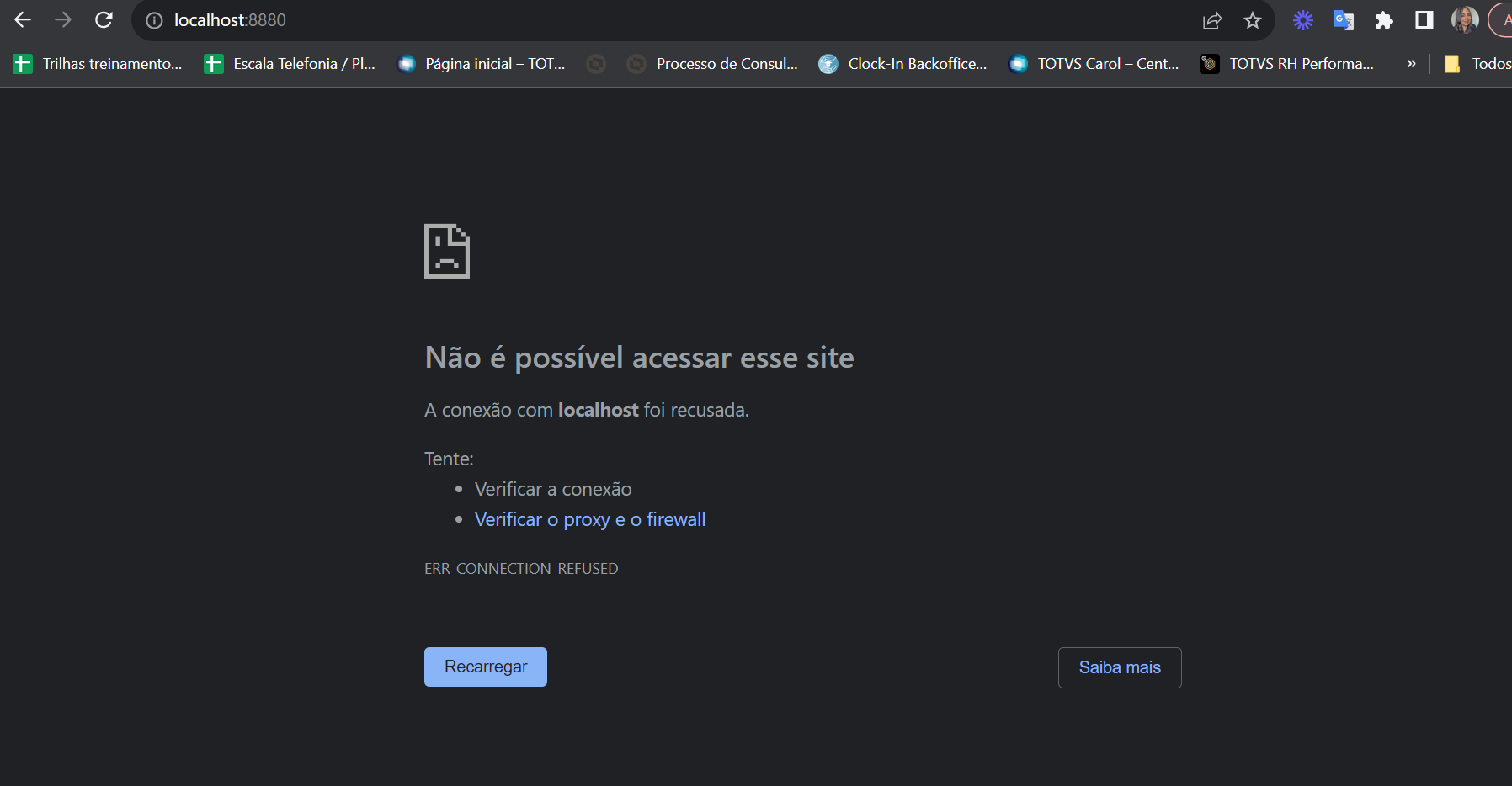Click the Recarregar button
Viewport: 1512px width, 786px height.
pyautogui.click(x=485, y=666)
